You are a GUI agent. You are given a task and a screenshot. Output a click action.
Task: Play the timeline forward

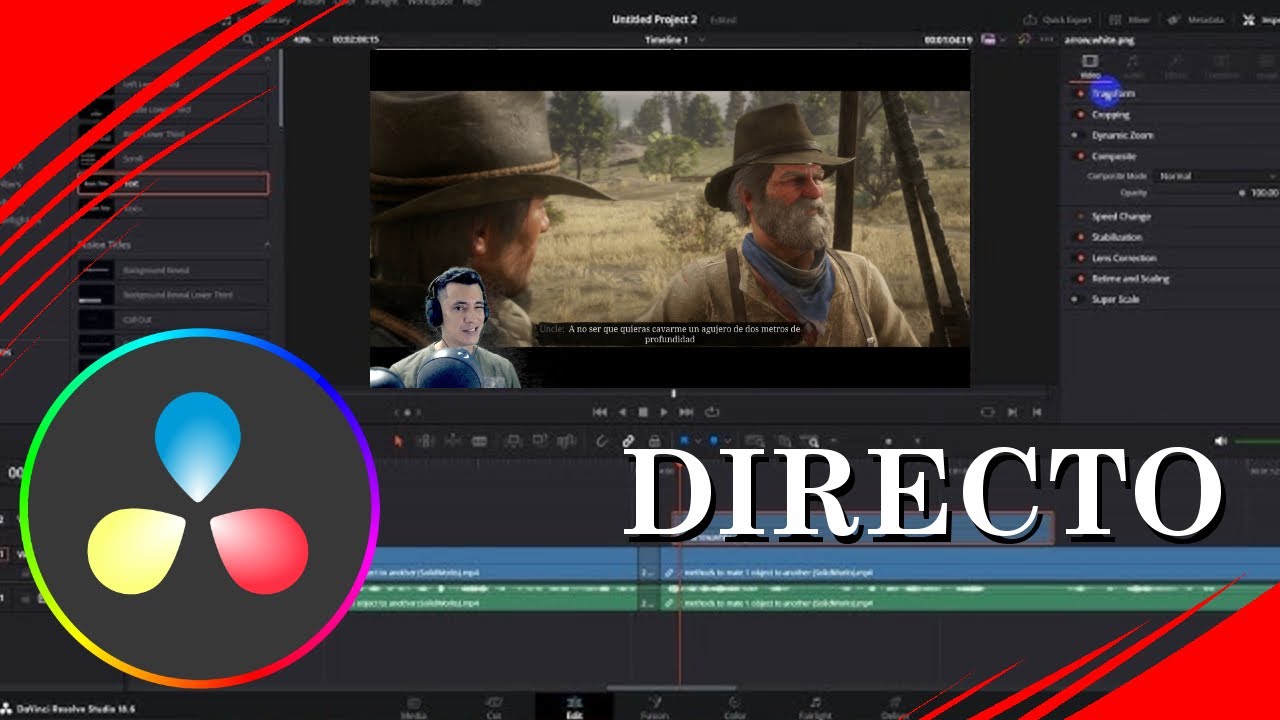click(x=663, y=412)
